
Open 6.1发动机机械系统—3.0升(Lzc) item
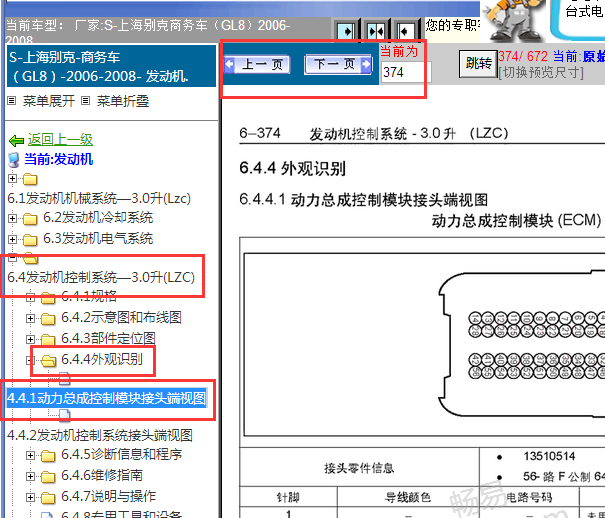click(x=99, y=198)
